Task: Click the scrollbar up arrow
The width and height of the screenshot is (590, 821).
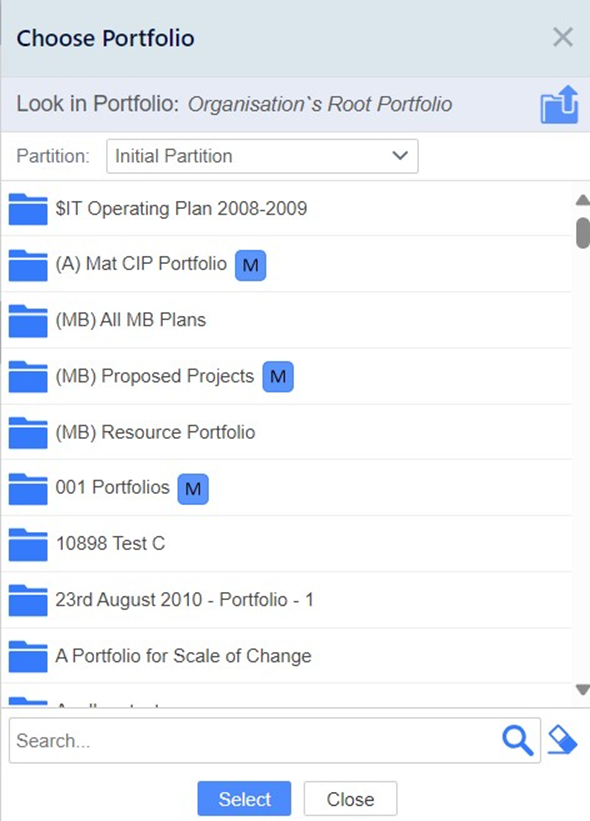Action: (582, 200)
